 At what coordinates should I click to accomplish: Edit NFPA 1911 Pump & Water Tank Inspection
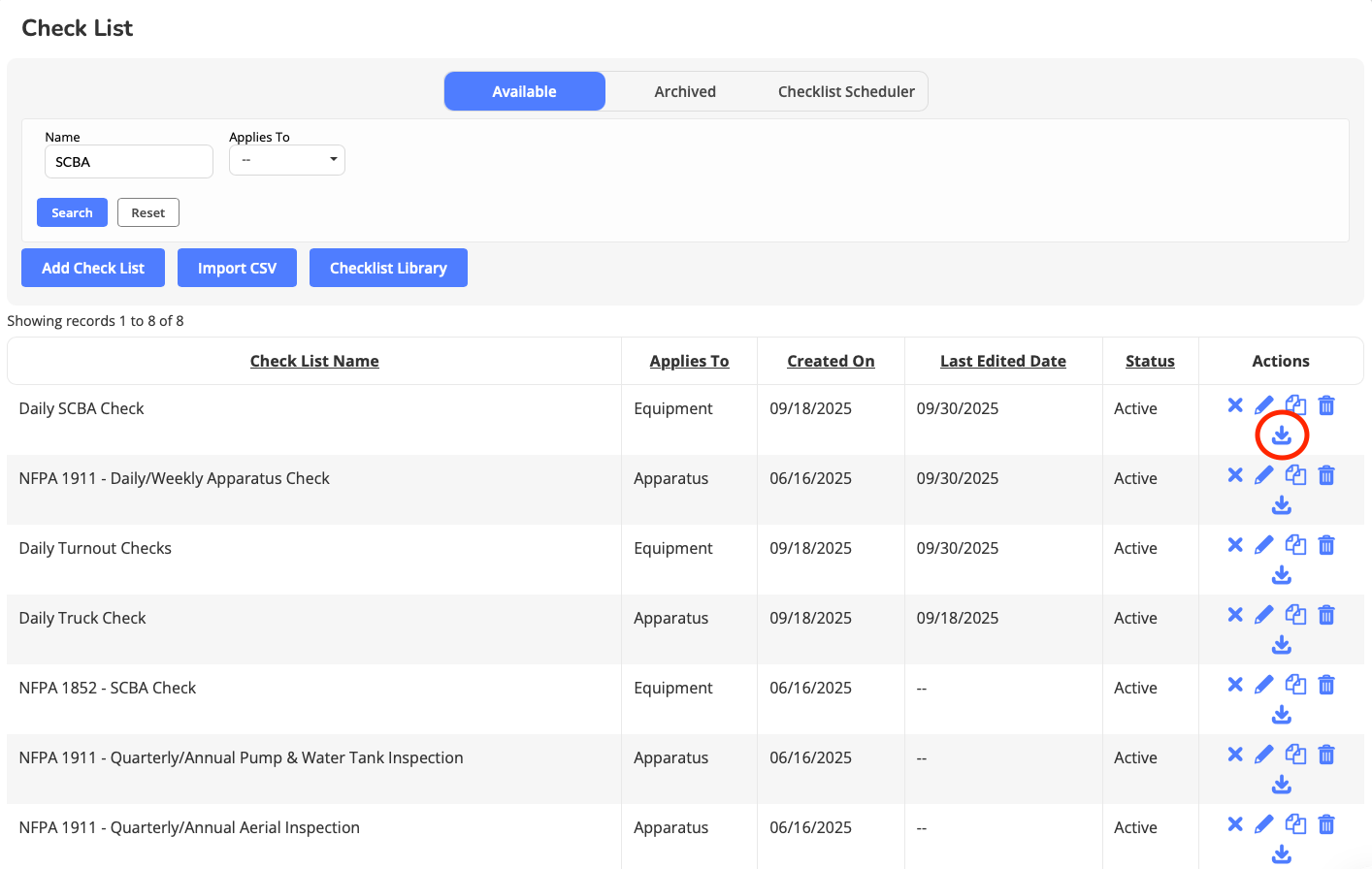1263,755
